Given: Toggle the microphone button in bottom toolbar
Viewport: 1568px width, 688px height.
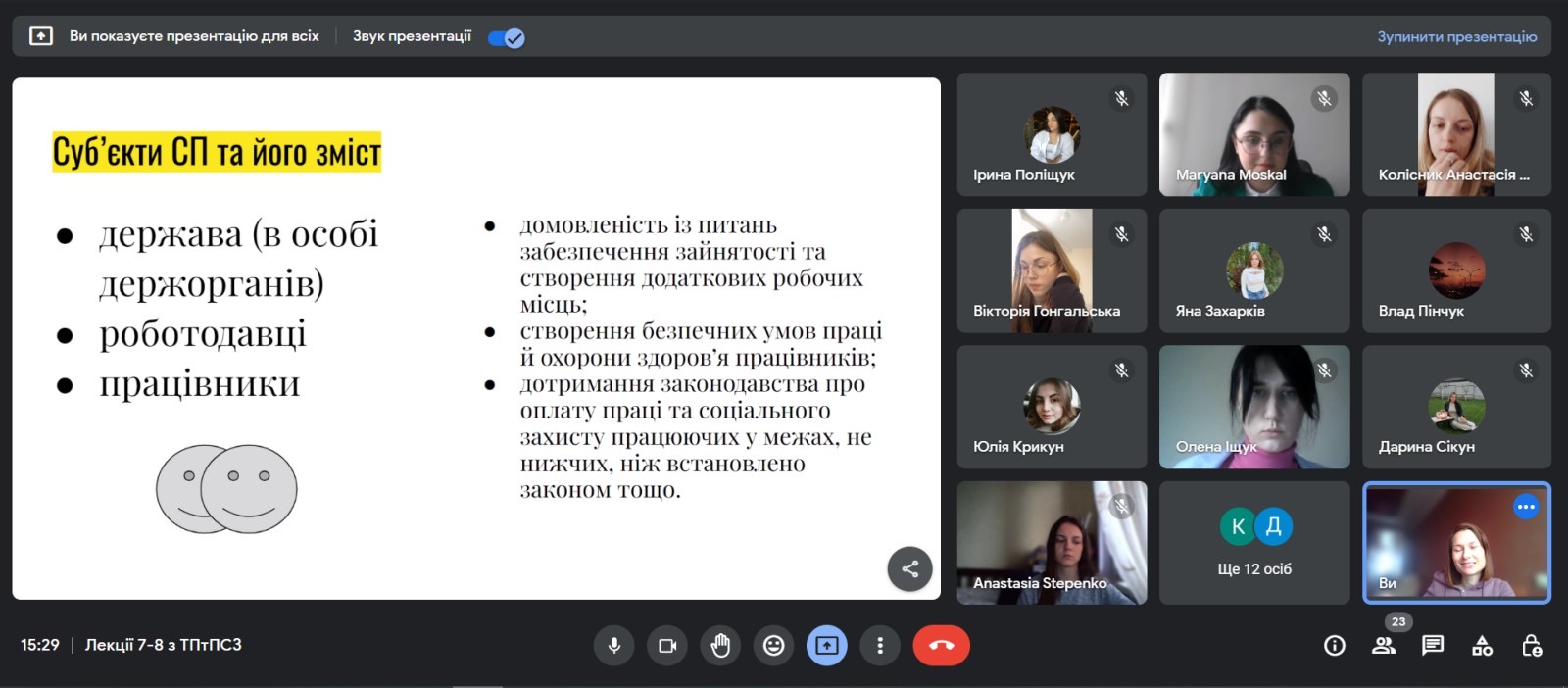Looking at the screenshot, I should (x=614, y=645).
